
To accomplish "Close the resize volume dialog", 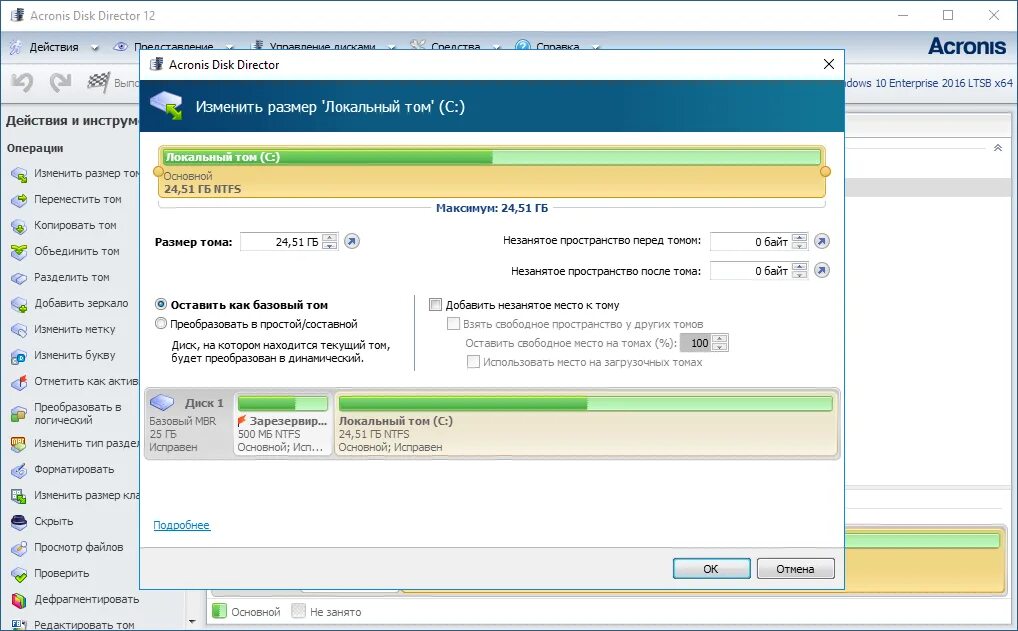I will point(828,64).
